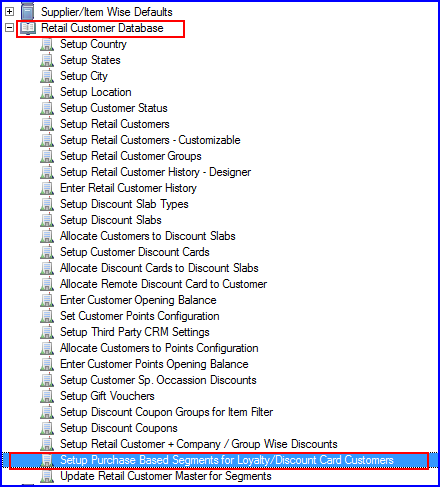440x487 pixels.
Task: Open Setup Retail Customer Groups
Action: coord(131,156)
